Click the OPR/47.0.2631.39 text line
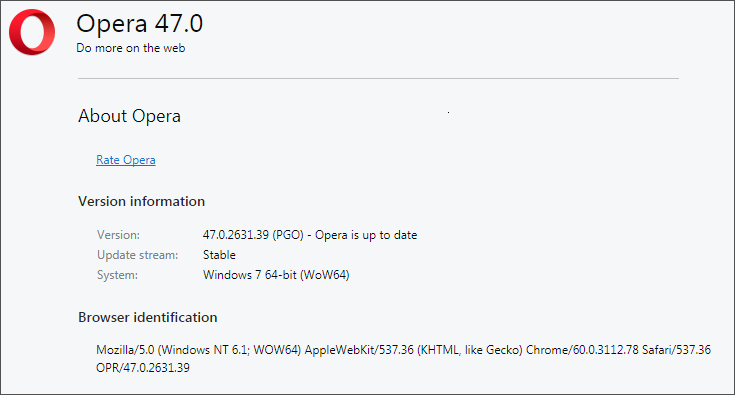This screenshot has height=395, width=735. (x=143, y=368)
